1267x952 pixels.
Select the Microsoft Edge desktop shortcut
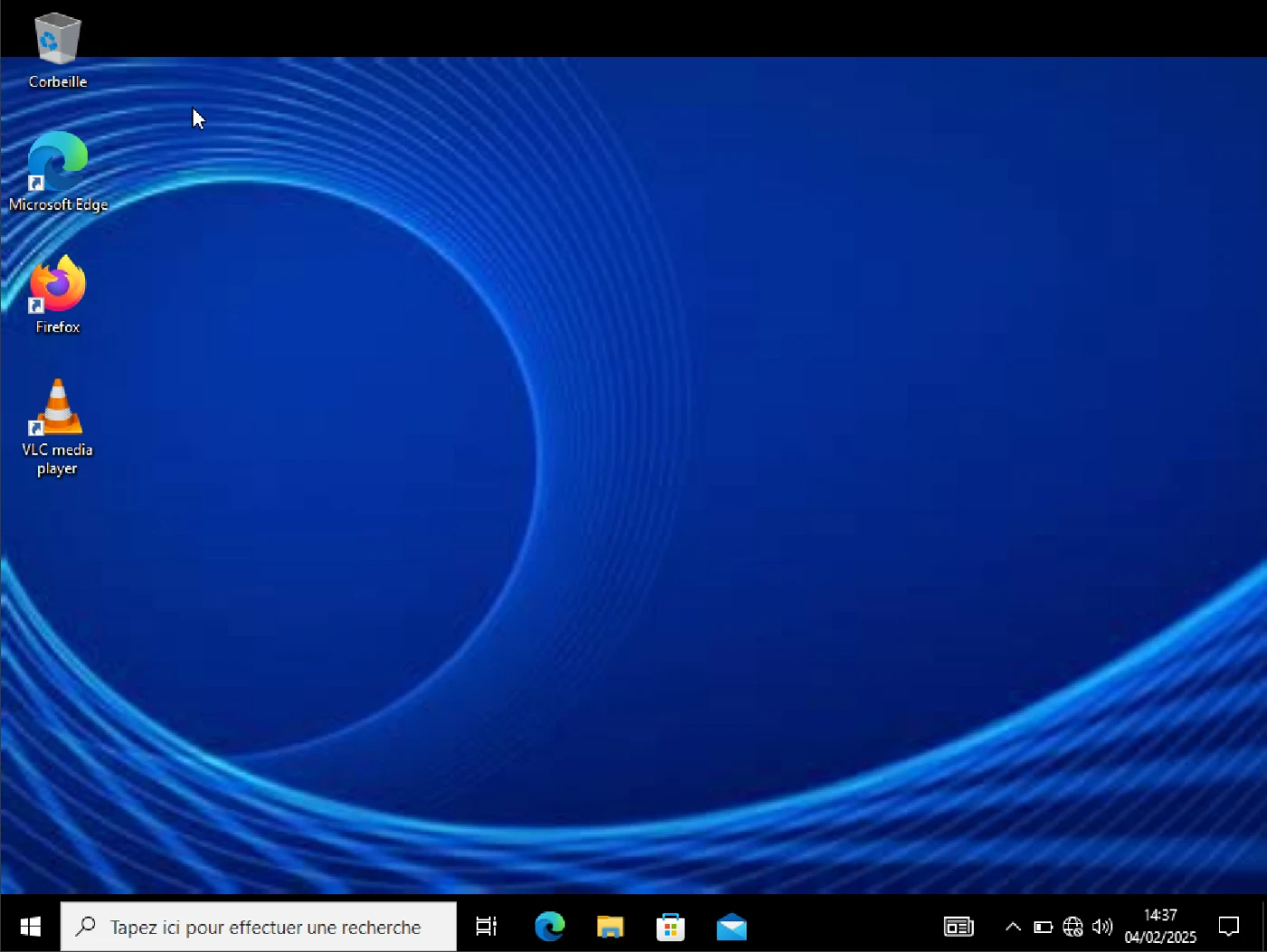(58, 172)
